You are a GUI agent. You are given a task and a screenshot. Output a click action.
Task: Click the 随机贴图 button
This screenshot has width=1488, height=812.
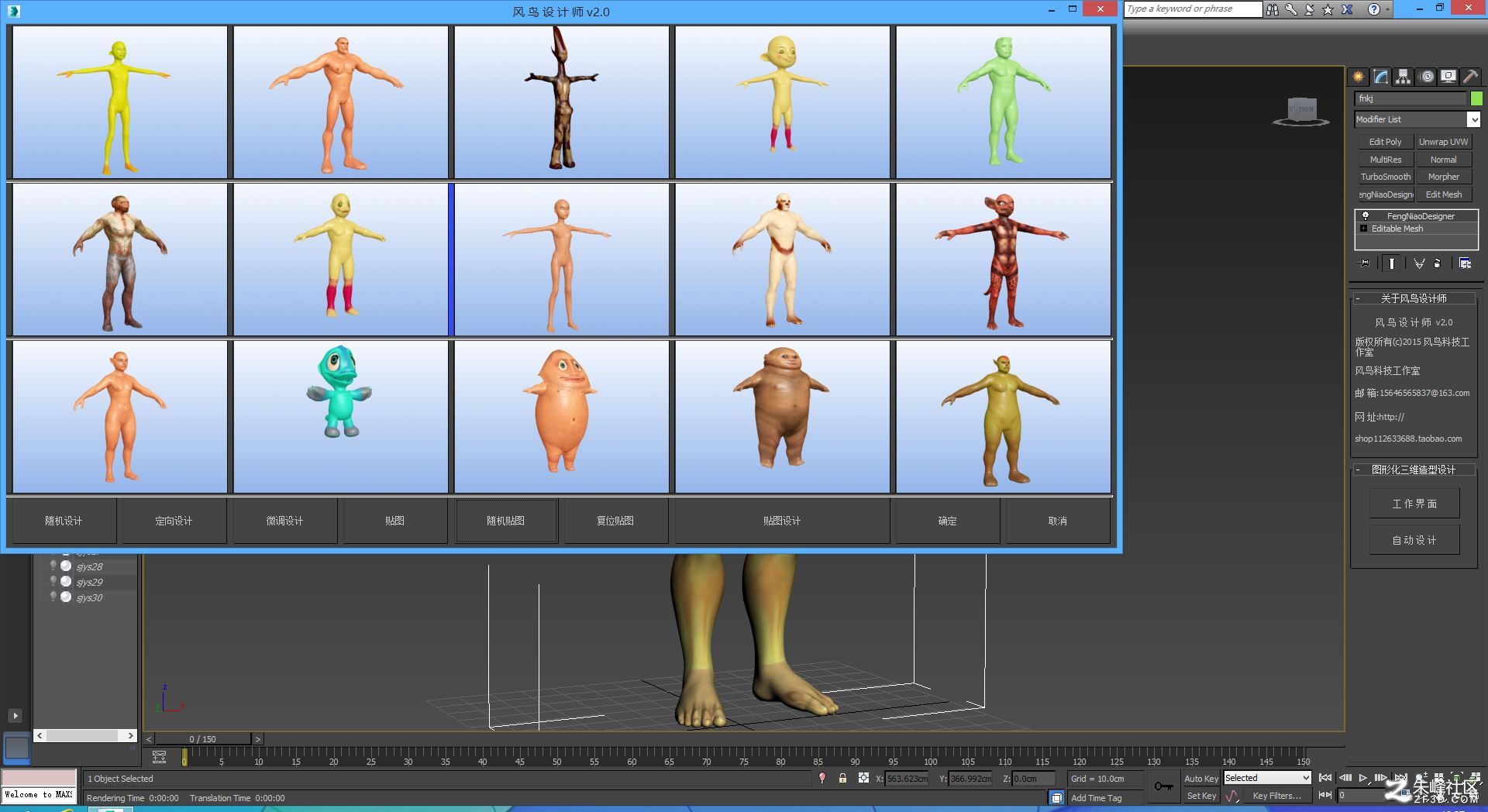[506, 521]
